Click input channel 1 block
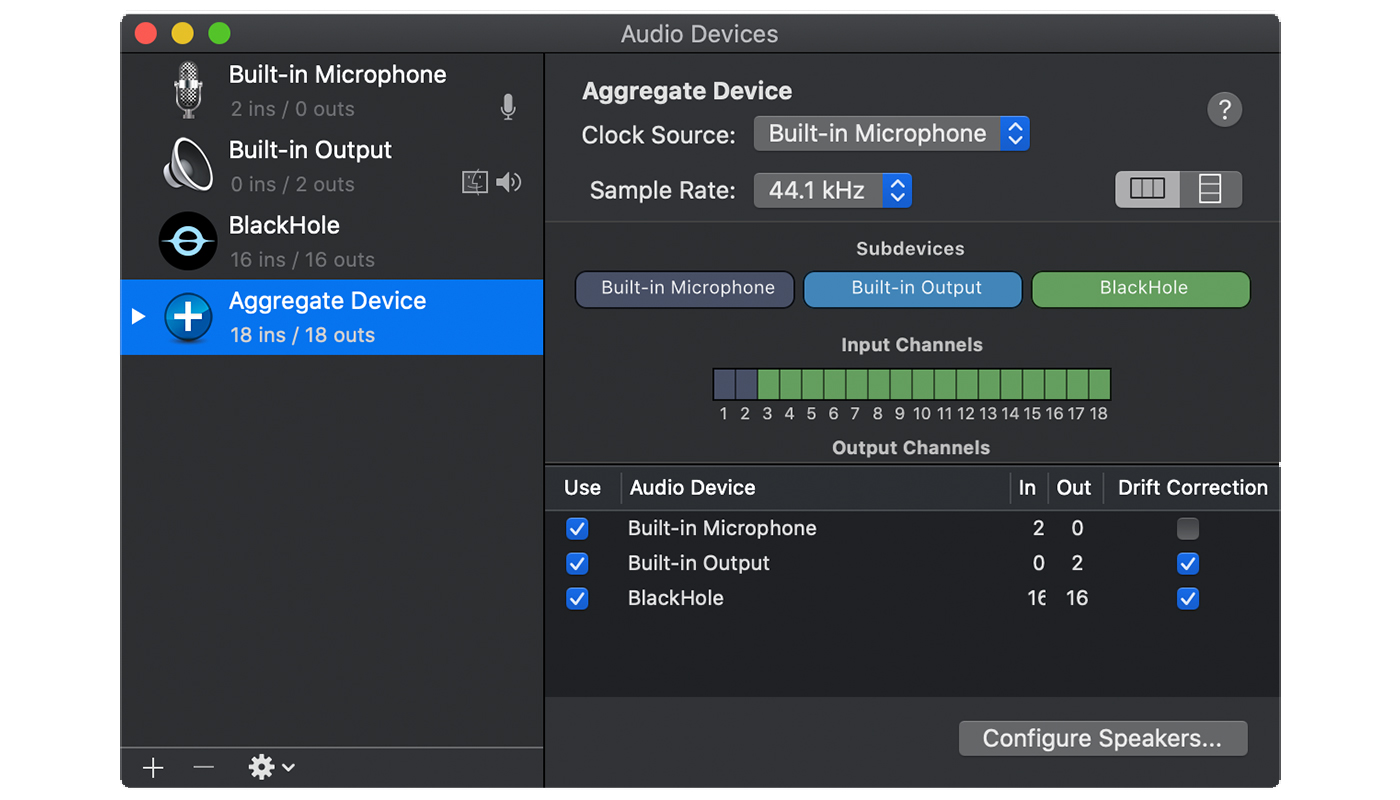The image size is (1400, 800). 724,384
